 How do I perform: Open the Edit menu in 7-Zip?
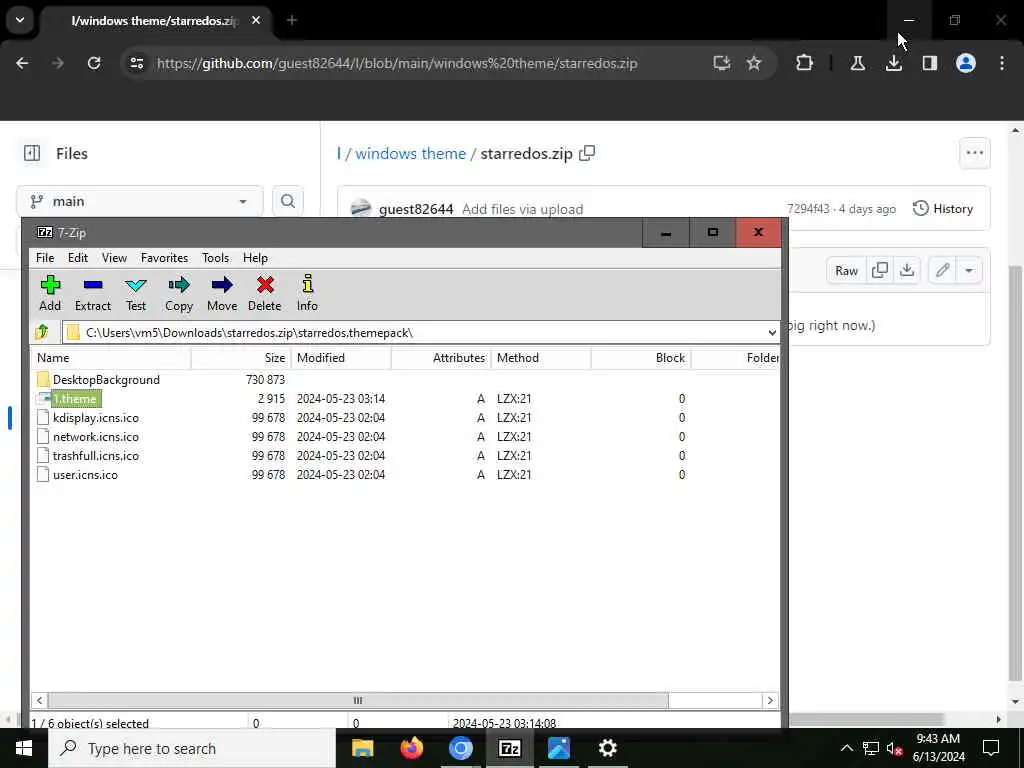tap(78, 257)
